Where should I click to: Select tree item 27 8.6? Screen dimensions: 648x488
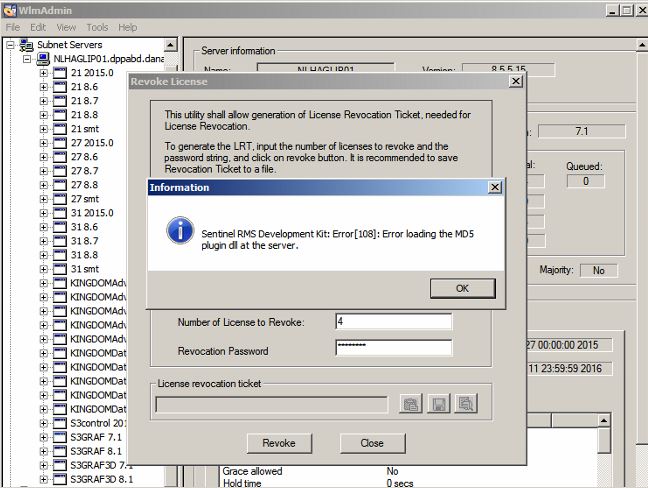pos(84,157)
